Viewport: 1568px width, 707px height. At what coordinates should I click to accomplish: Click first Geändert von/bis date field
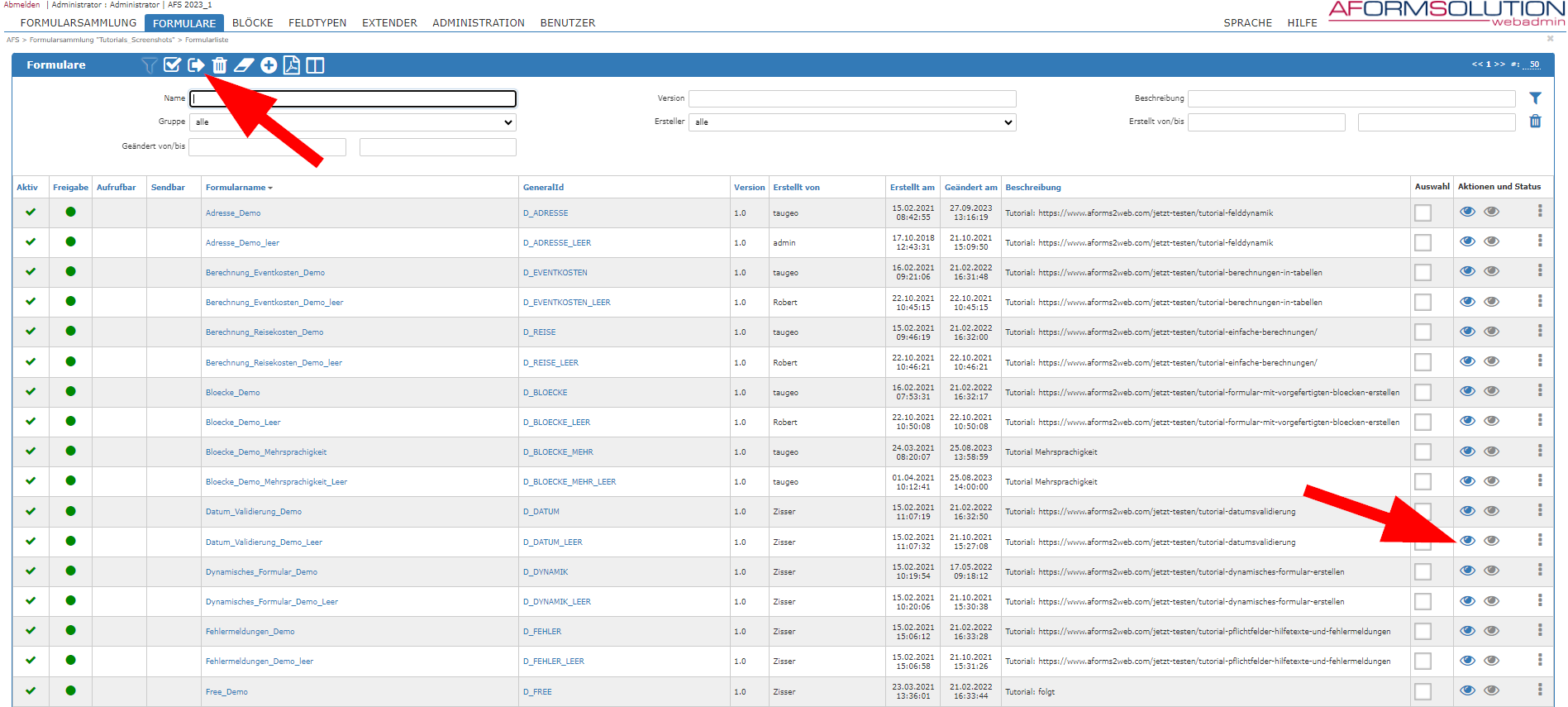(x=268, y=146)
